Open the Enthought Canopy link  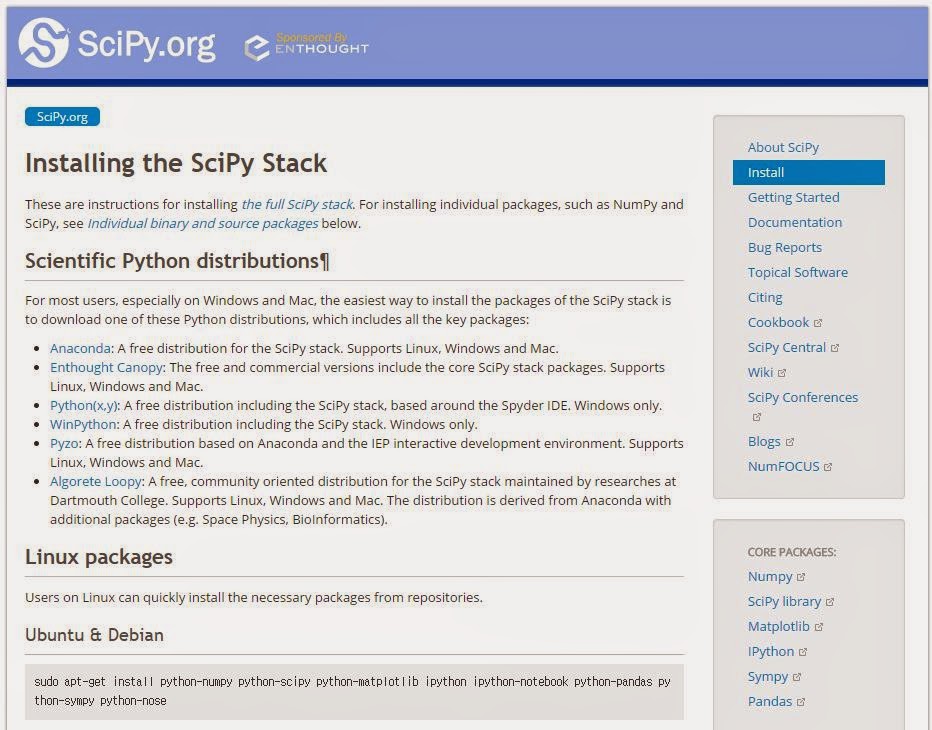coord(106,367)
